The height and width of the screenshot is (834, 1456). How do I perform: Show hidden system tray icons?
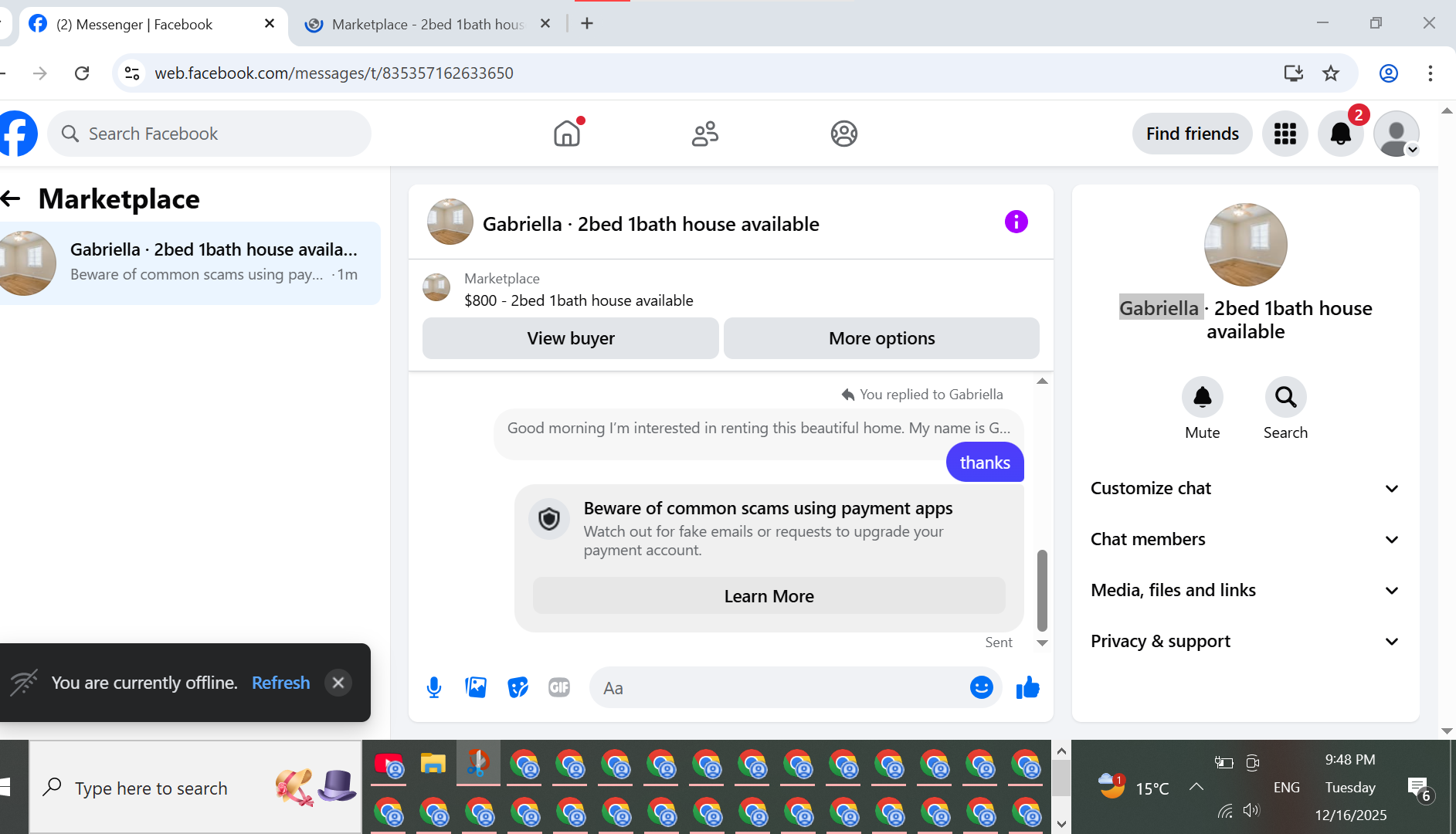click(1196, 787)
